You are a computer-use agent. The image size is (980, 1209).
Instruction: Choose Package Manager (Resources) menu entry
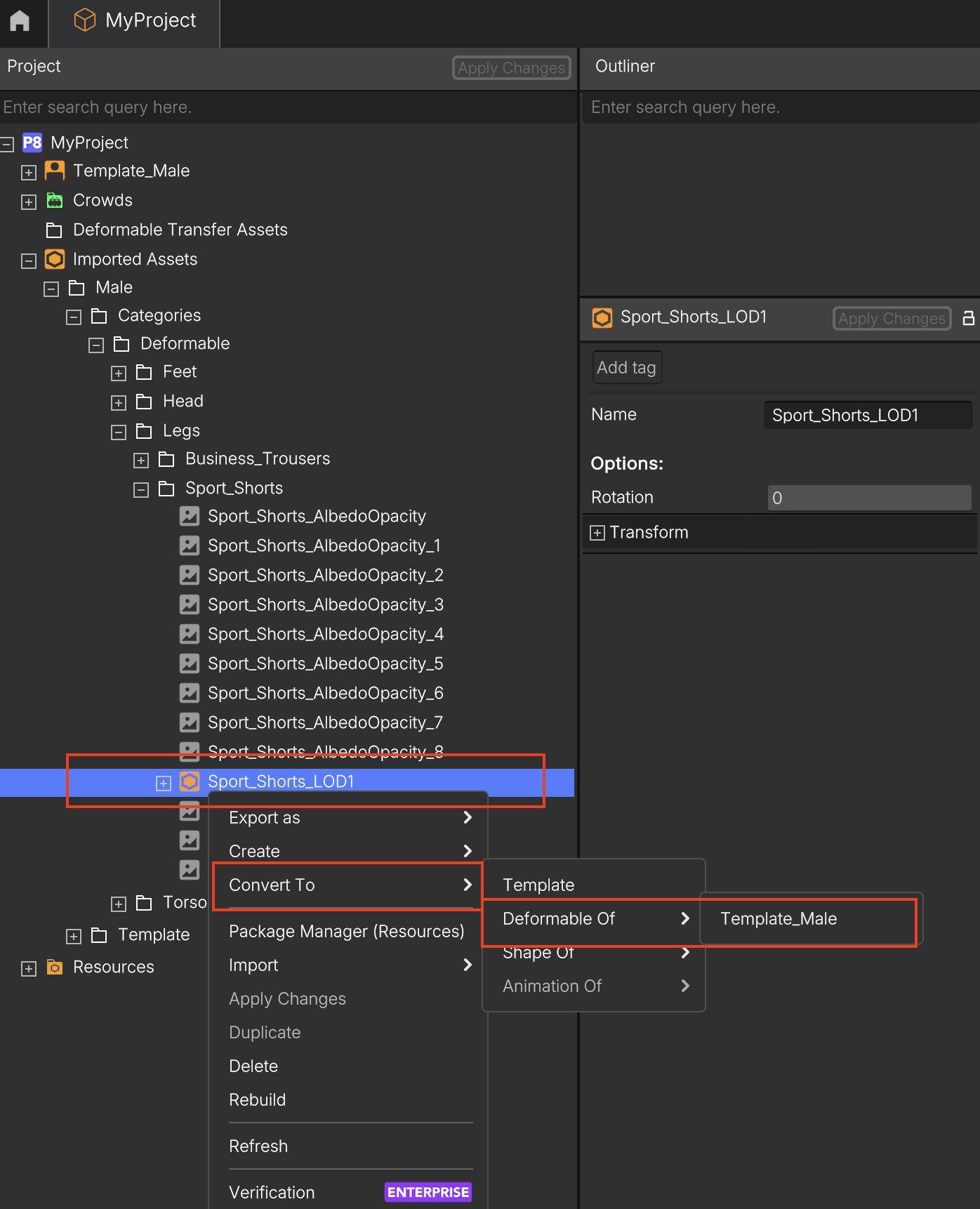point(349,931)
